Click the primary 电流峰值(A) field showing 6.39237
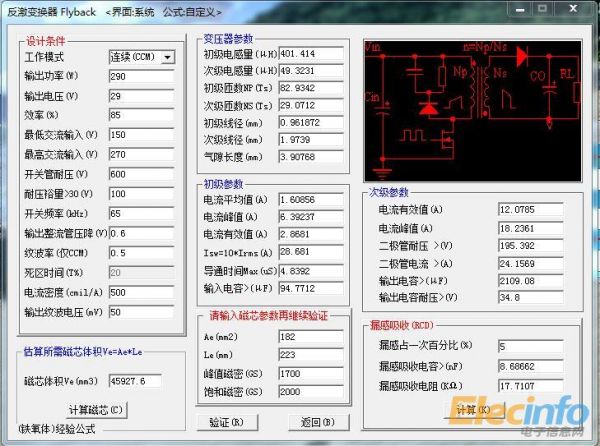The height and width of the screenshot is (446, 600). pos(311,217)
